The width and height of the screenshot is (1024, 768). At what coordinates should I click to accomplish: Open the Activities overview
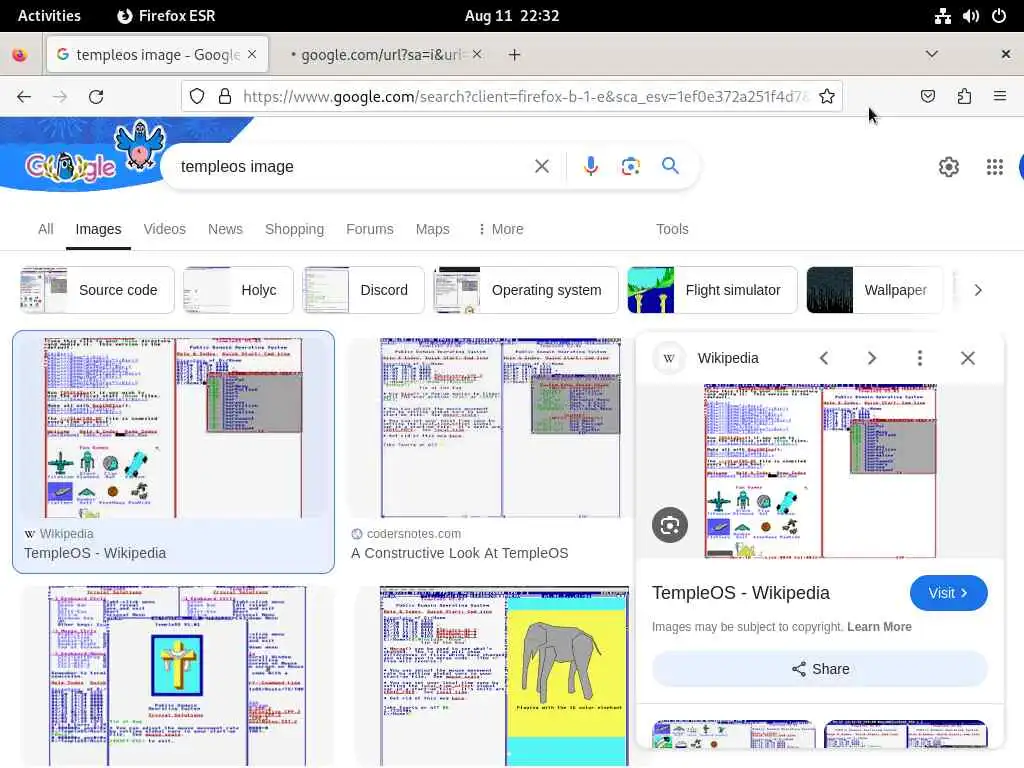point(49,16)
